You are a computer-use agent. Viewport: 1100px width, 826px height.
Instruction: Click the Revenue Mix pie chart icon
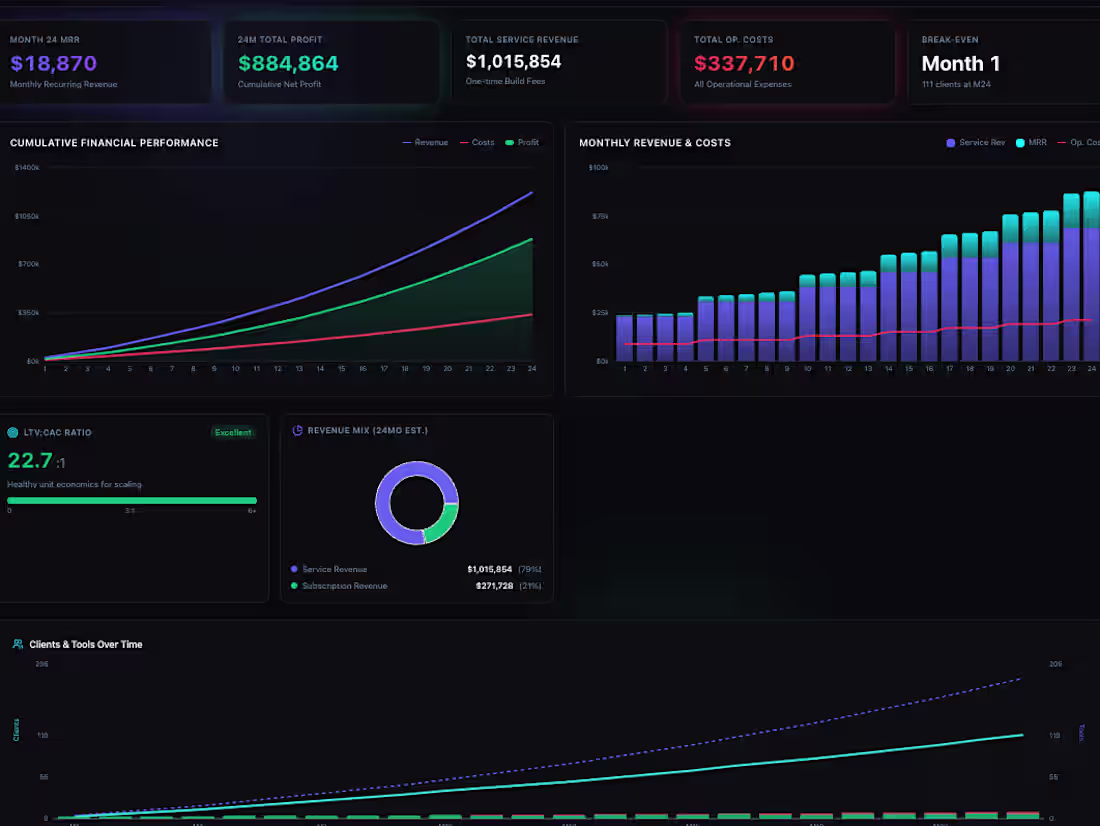[297, 430]
